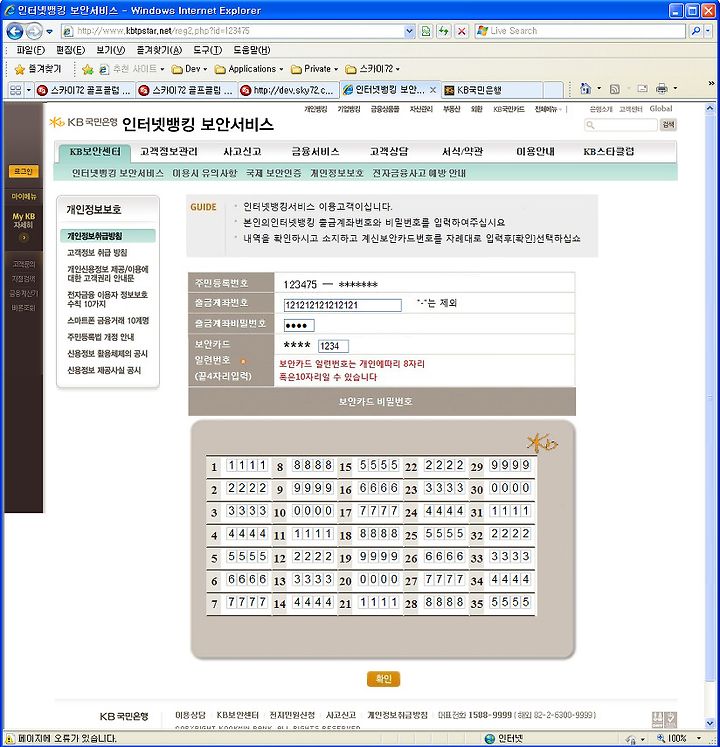
Task: Click the Add to Favorites Bar star icon
Action: pos(88,70)
